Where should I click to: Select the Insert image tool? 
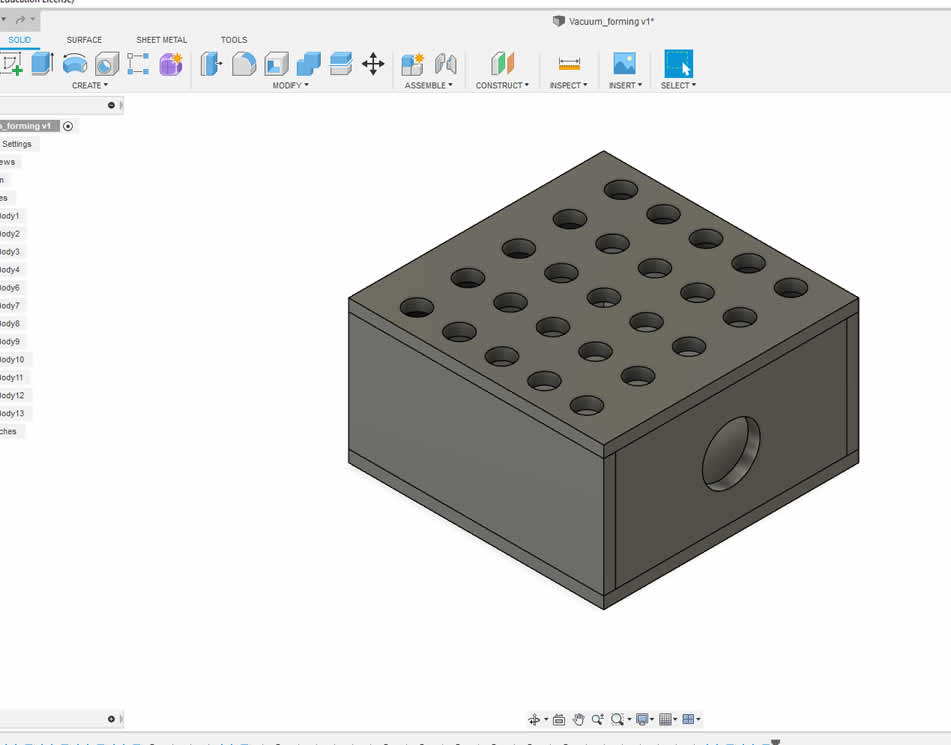624,64
